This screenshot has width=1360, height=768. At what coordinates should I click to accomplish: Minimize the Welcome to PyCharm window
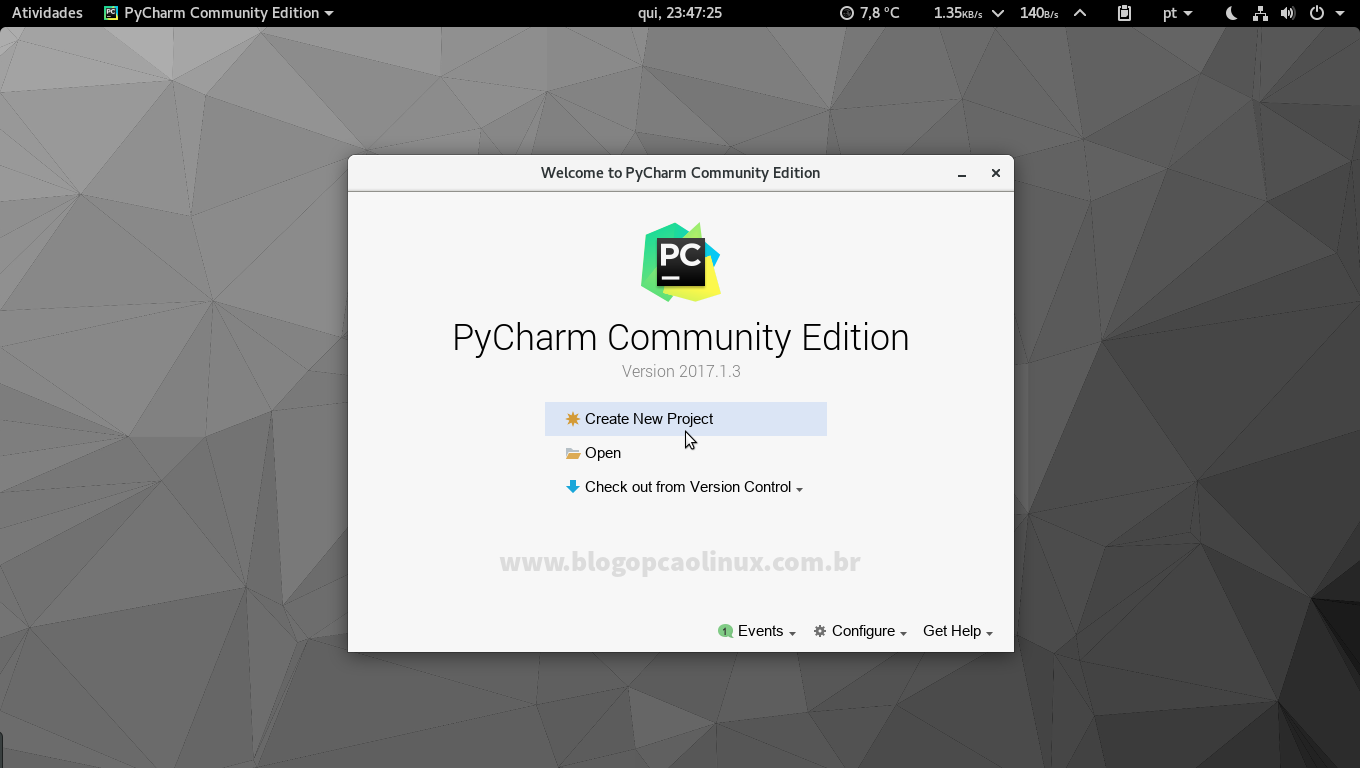pos(962,174)
